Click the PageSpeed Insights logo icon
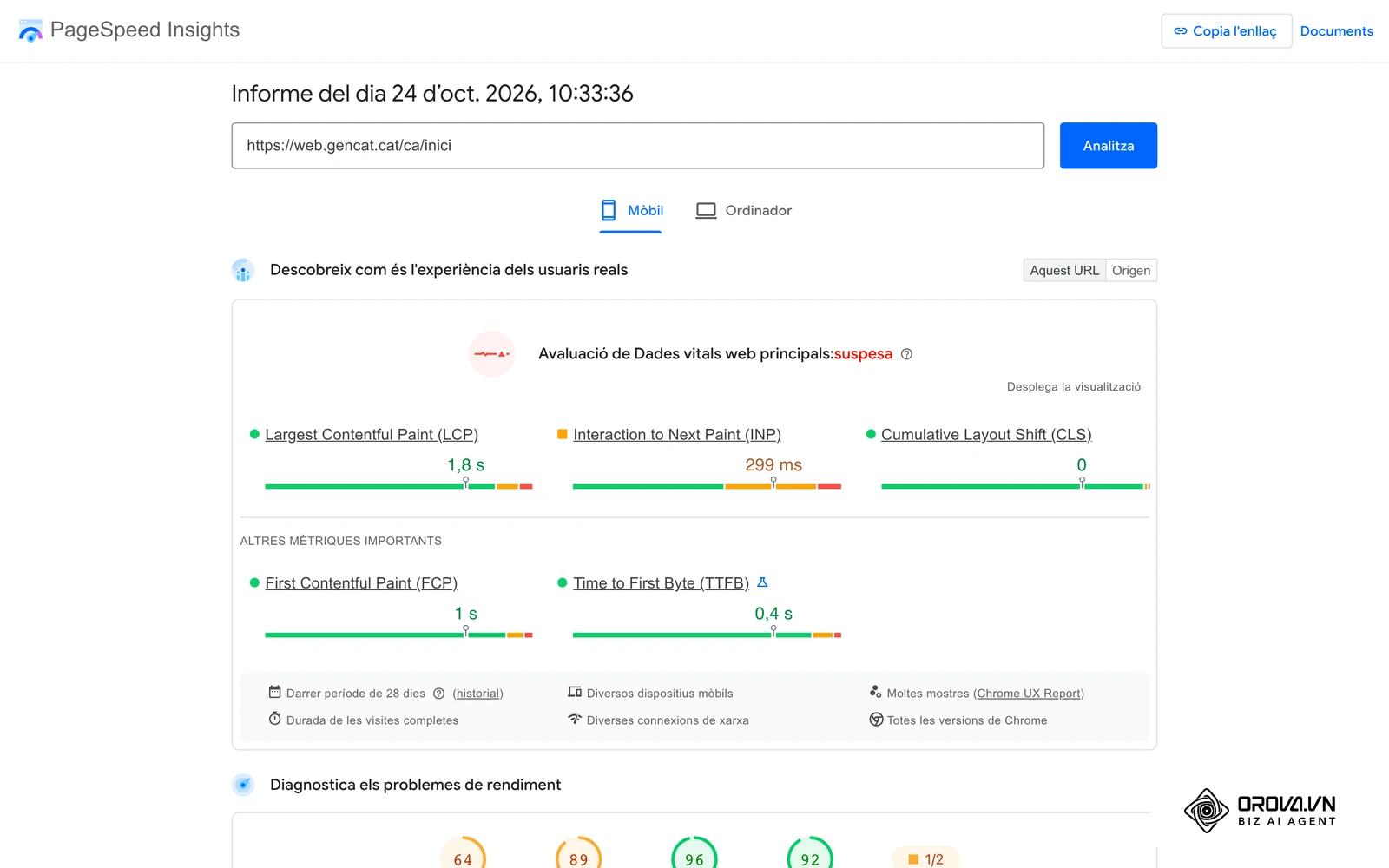Screen dimensions: 1389x868 (30, 30)
